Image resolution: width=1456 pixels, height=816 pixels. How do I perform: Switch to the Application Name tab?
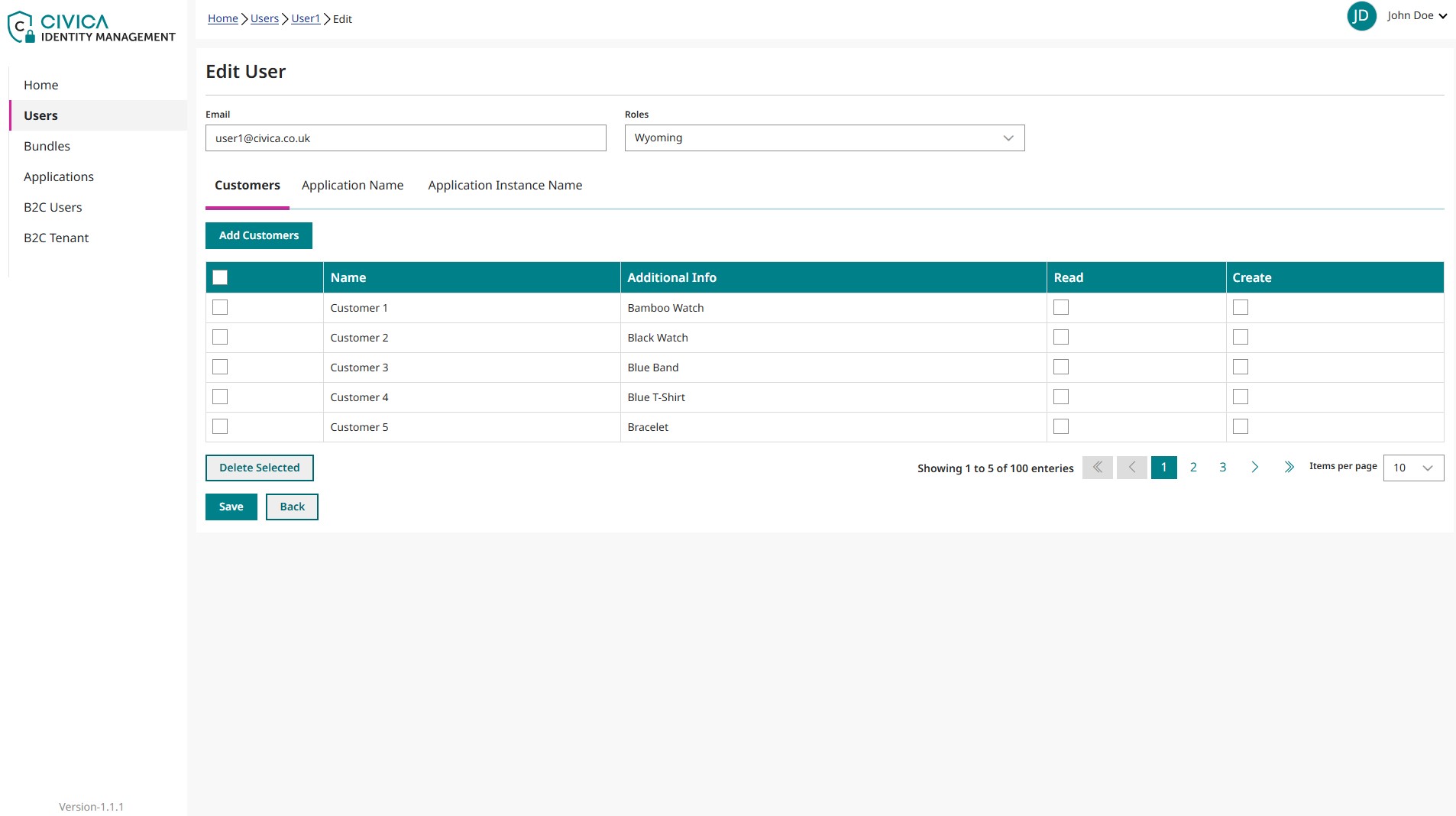[x=352, y=186]
